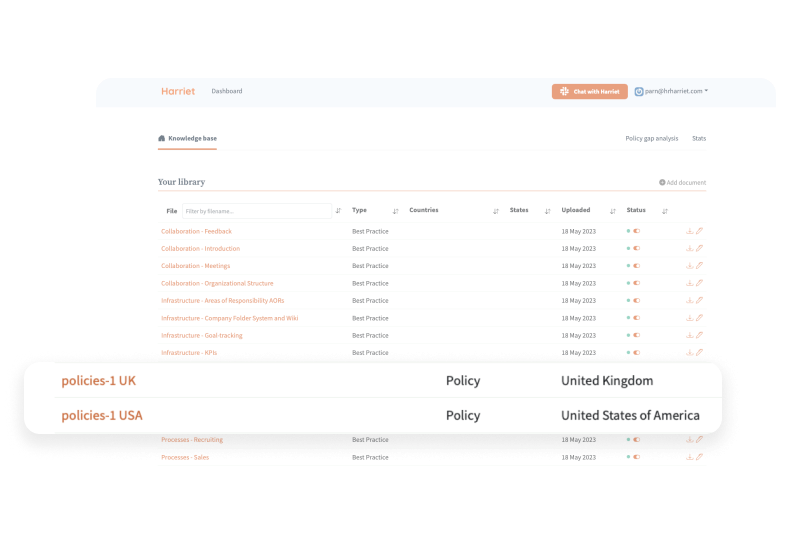Open the Policy gap analysis tab
The image size is (800, 560).
pos(652,138)
